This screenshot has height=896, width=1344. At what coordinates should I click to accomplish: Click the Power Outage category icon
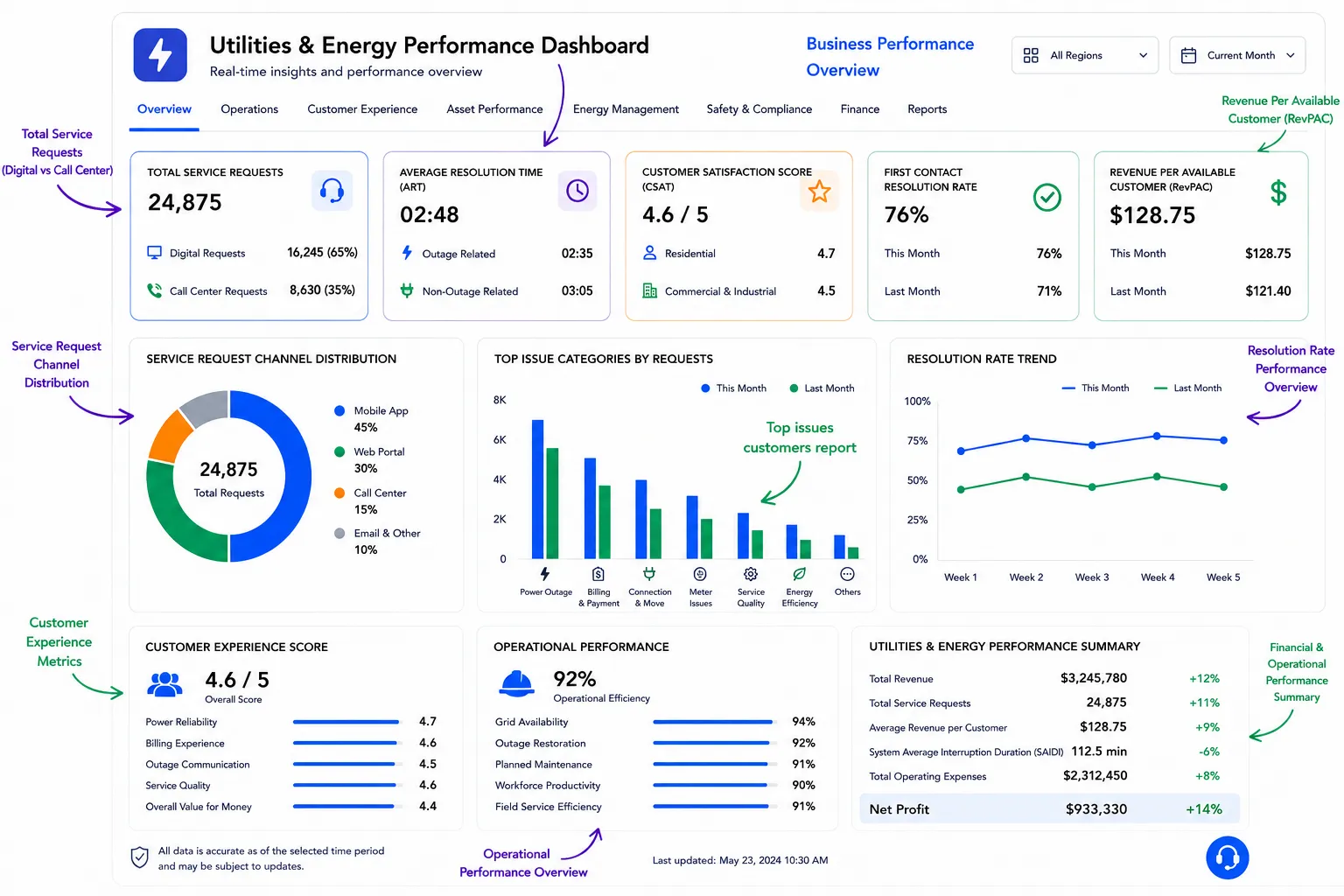(545, 574)
